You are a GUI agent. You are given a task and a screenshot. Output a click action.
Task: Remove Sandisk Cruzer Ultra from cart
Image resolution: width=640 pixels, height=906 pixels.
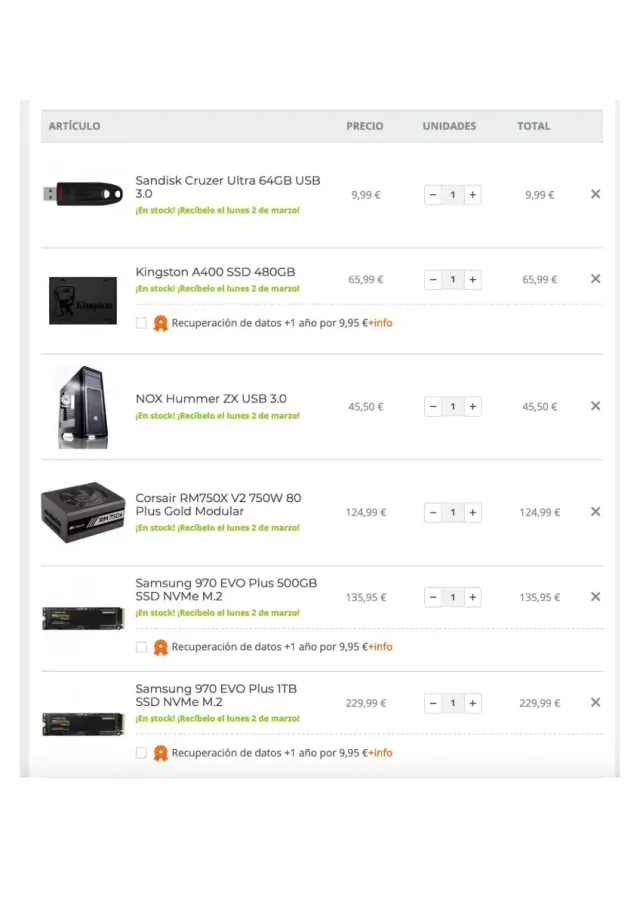595,194
